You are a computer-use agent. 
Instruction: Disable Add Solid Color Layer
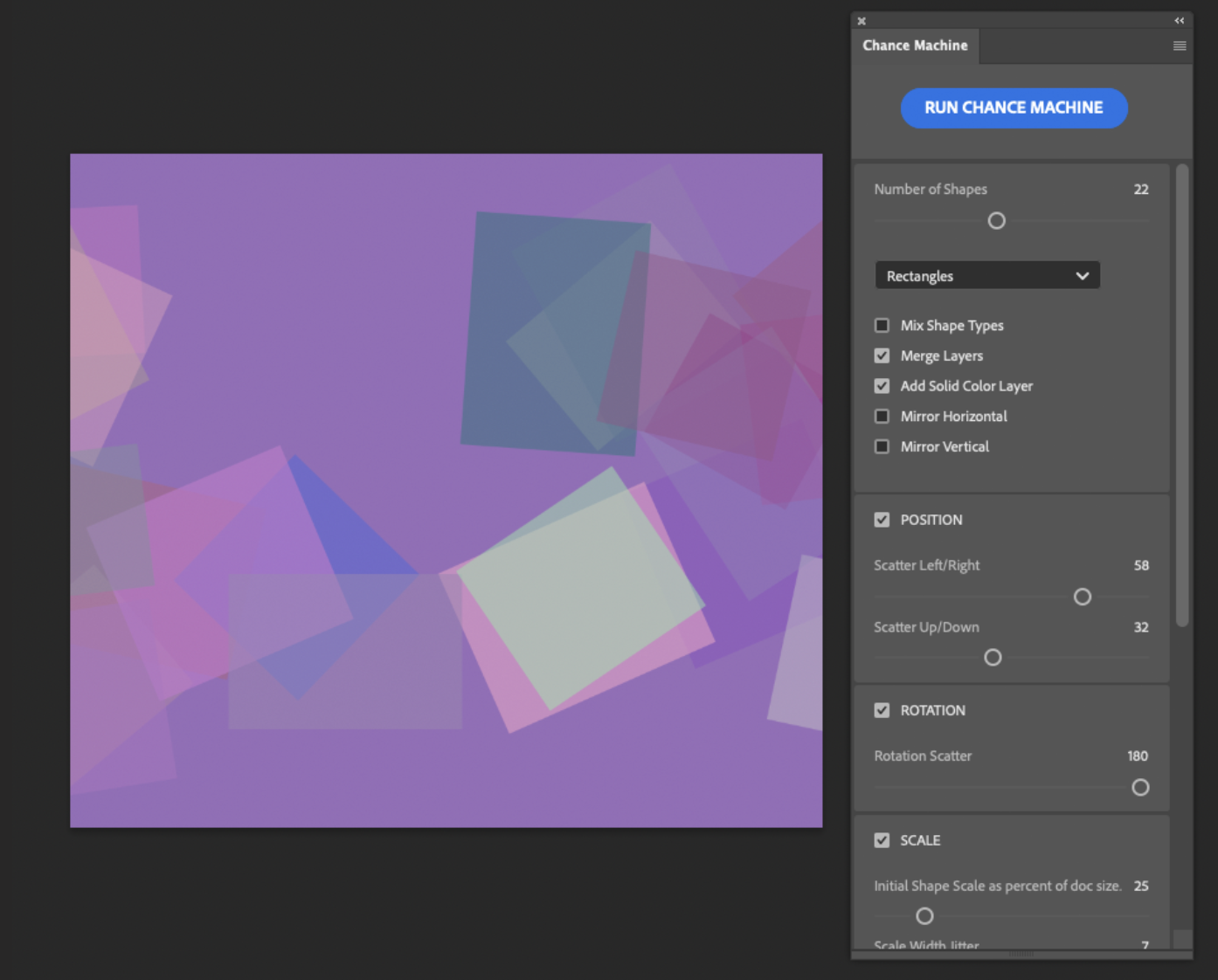pos(882,386)
